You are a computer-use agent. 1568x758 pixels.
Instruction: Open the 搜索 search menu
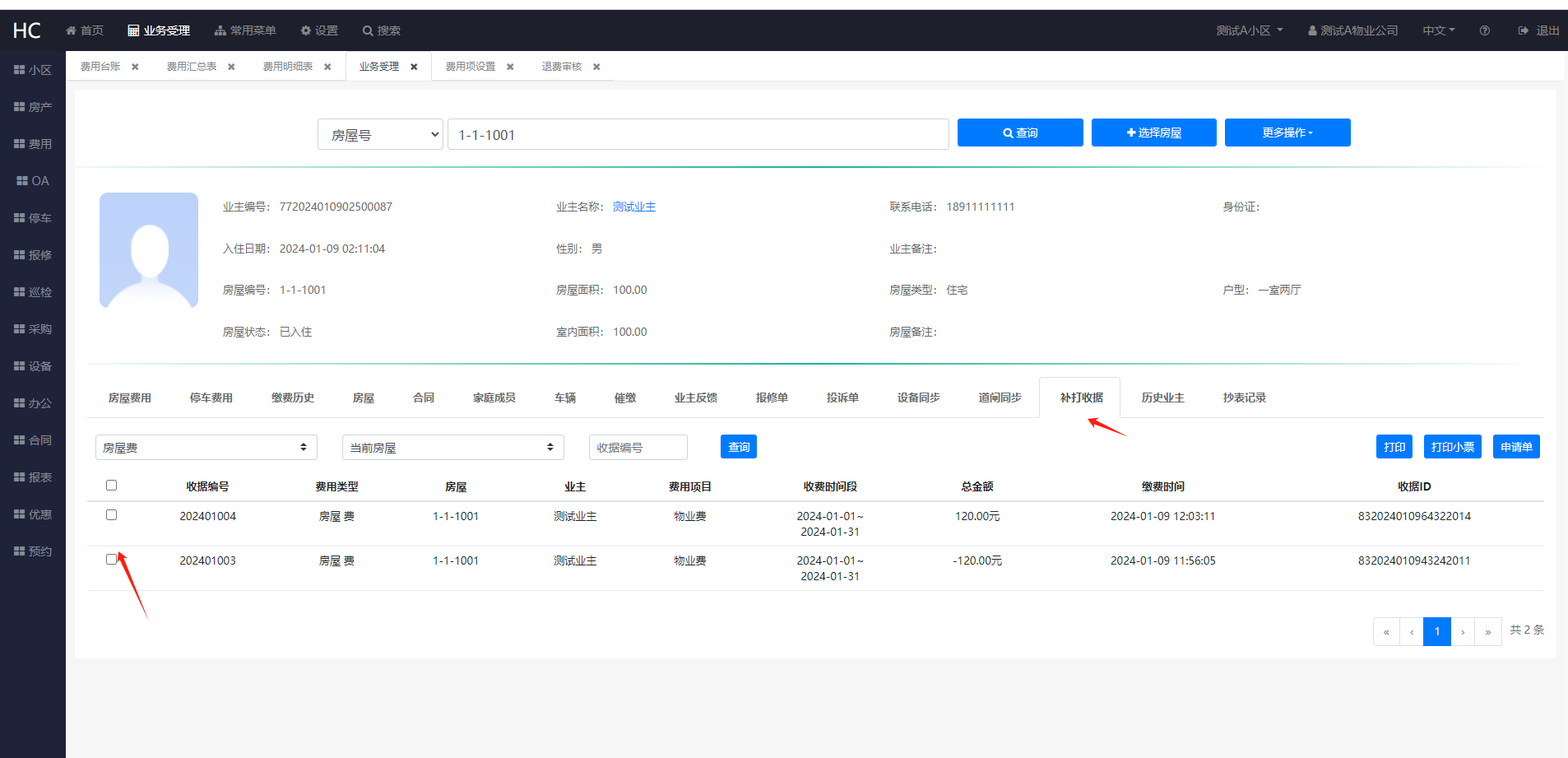point(382,30)
